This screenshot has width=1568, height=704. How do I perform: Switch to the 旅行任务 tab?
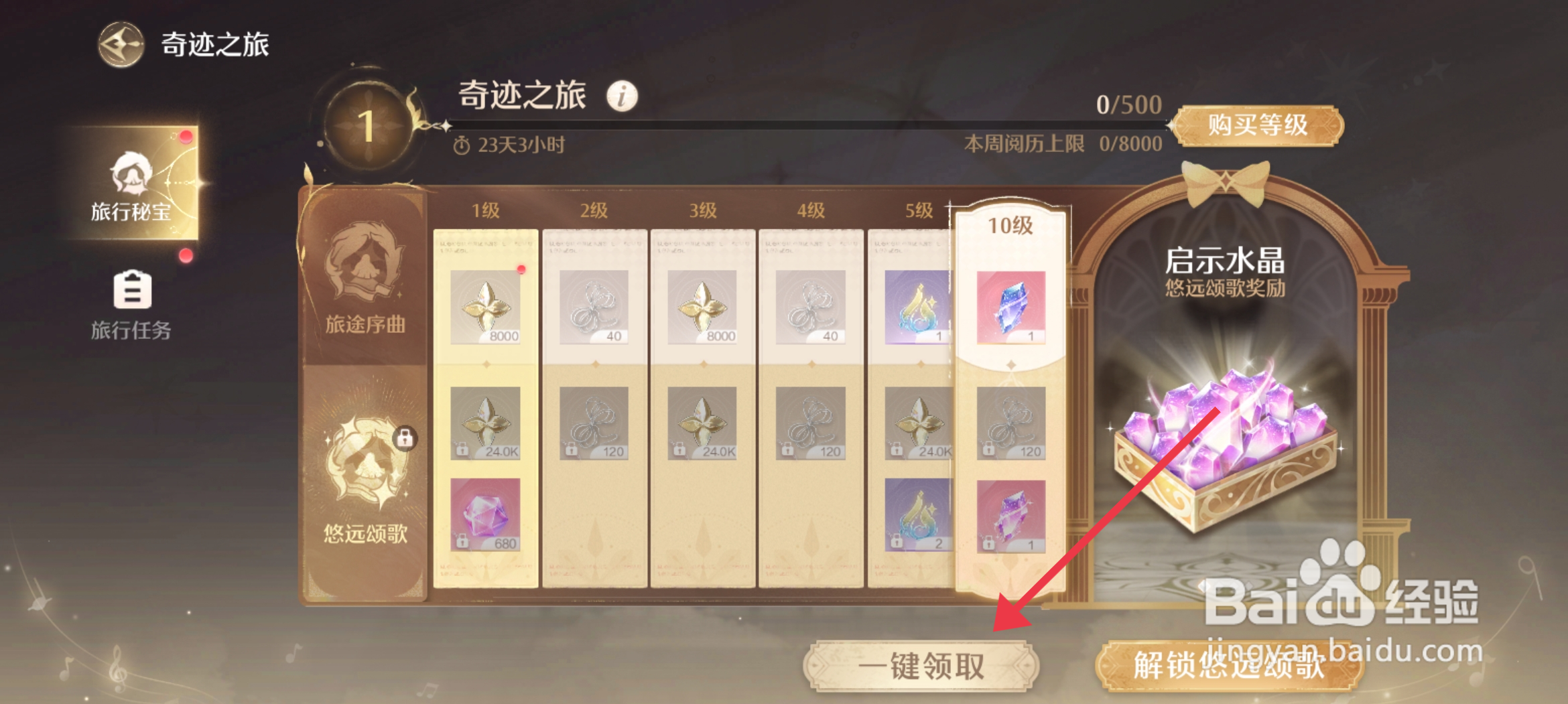131,304
